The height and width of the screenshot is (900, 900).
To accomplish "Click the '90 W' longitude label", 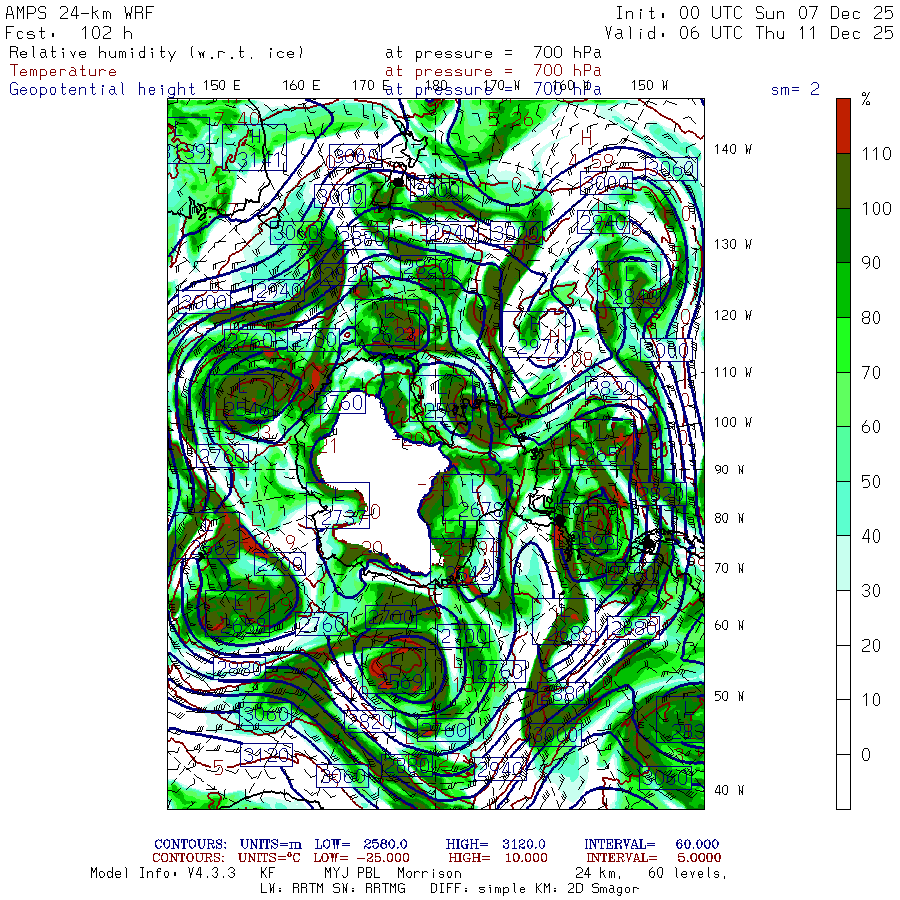I will 729,470.
